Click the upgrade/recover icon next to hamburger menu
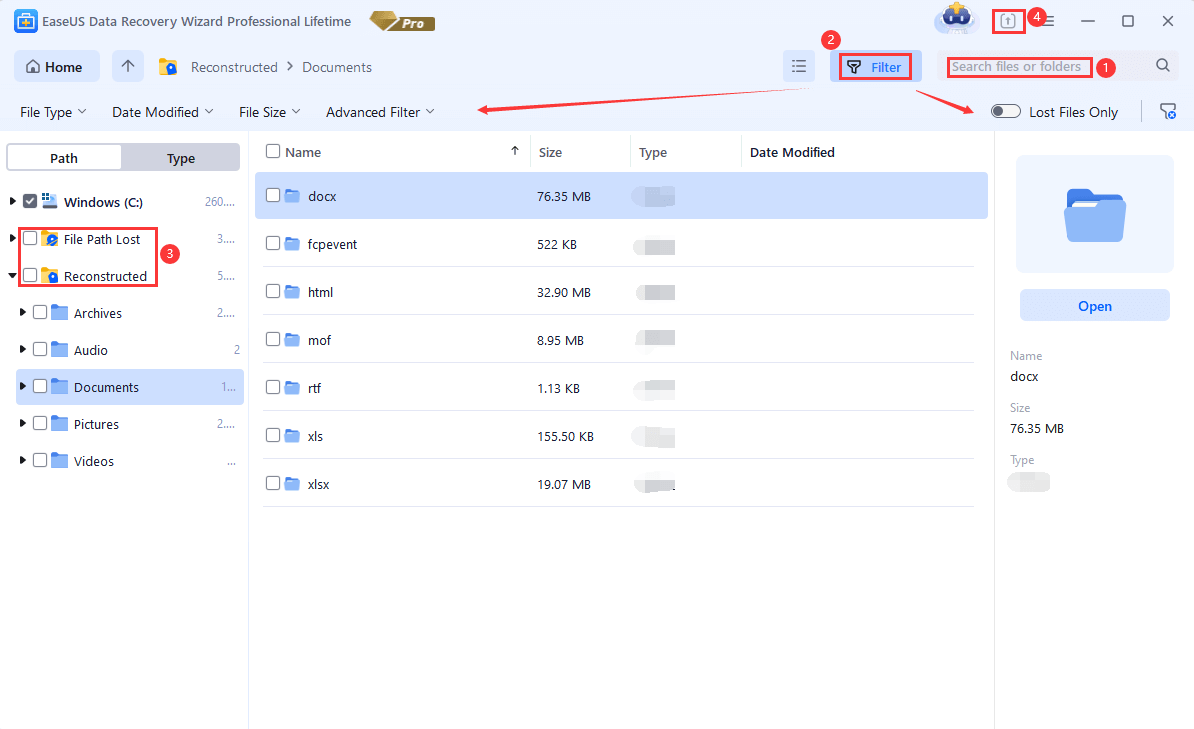Image resolution: width=1194 pixels, height=729 pixels. pos(1008,20)
